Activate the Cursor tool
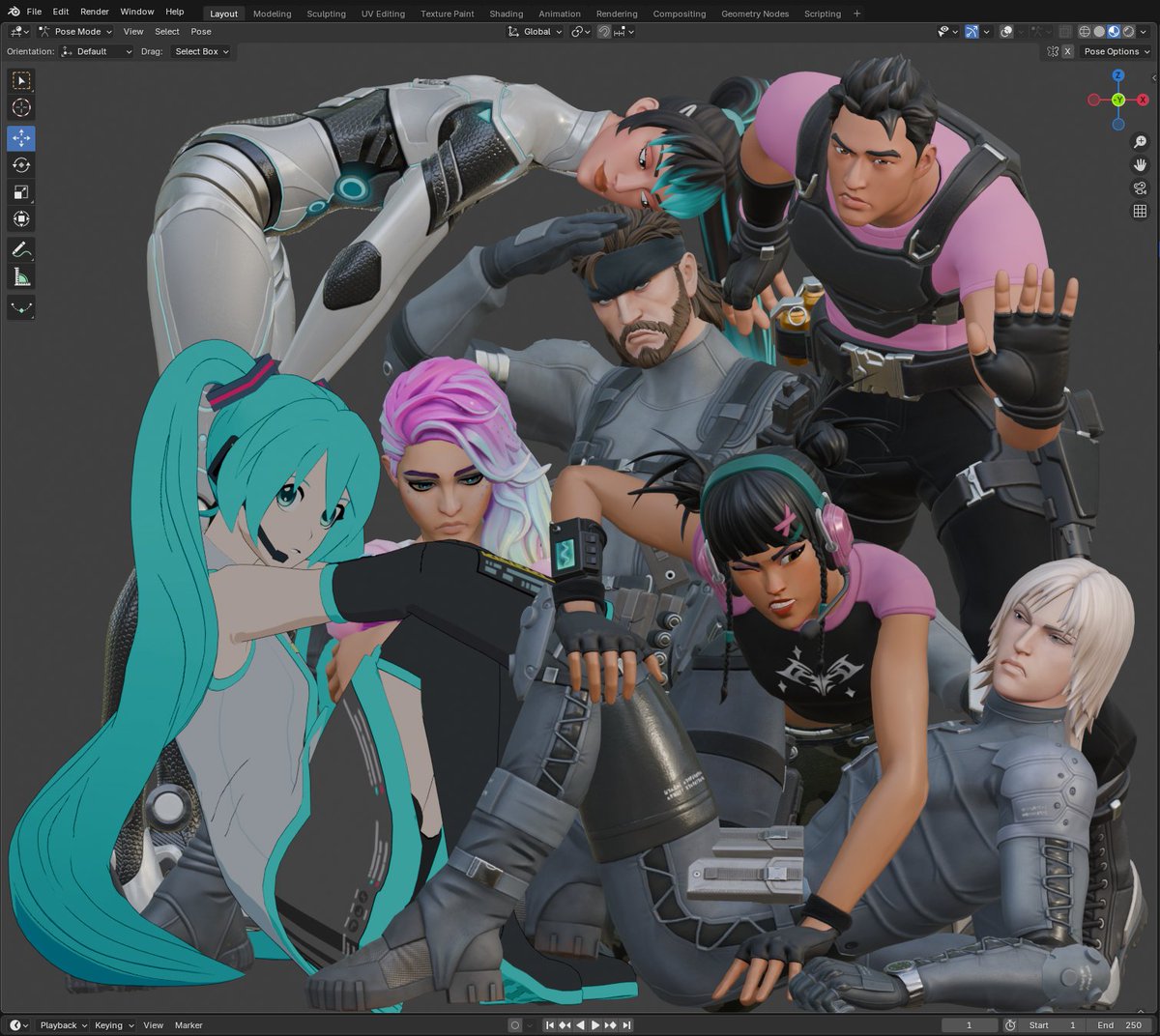Image resolution: width=1160 pixels, height=1036 pixels. coord(21,107)
